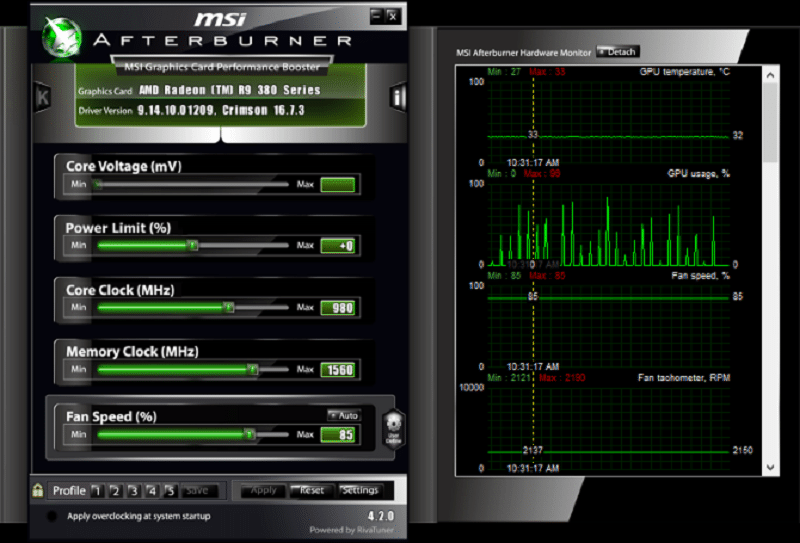Click the Save profile button
Viewport: 800px width, 543px height.
click(x=197, y=491)
